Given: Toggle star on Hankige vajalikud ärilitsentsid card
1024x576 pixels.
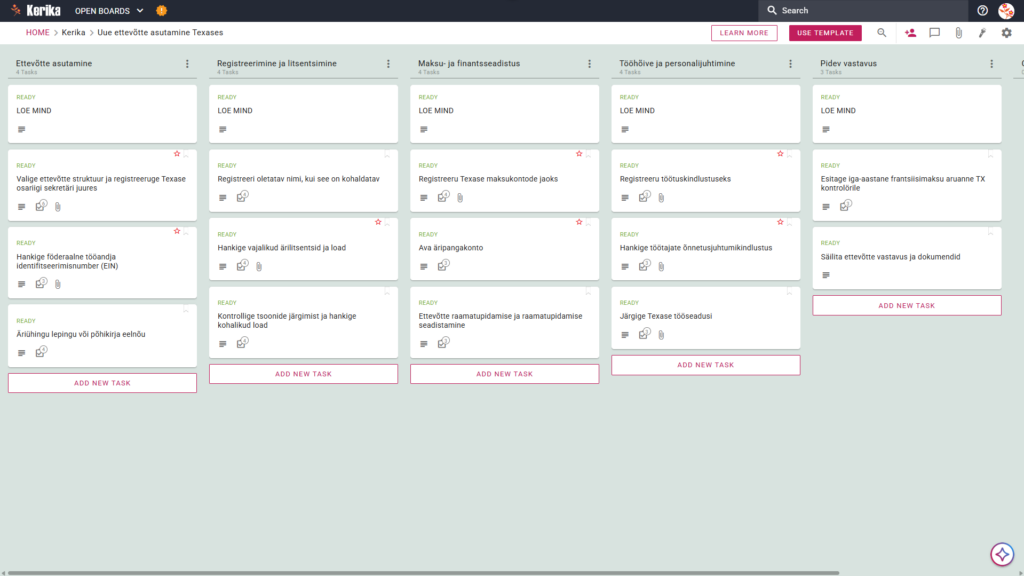Looking at the screenshot, I should point(377,222).
